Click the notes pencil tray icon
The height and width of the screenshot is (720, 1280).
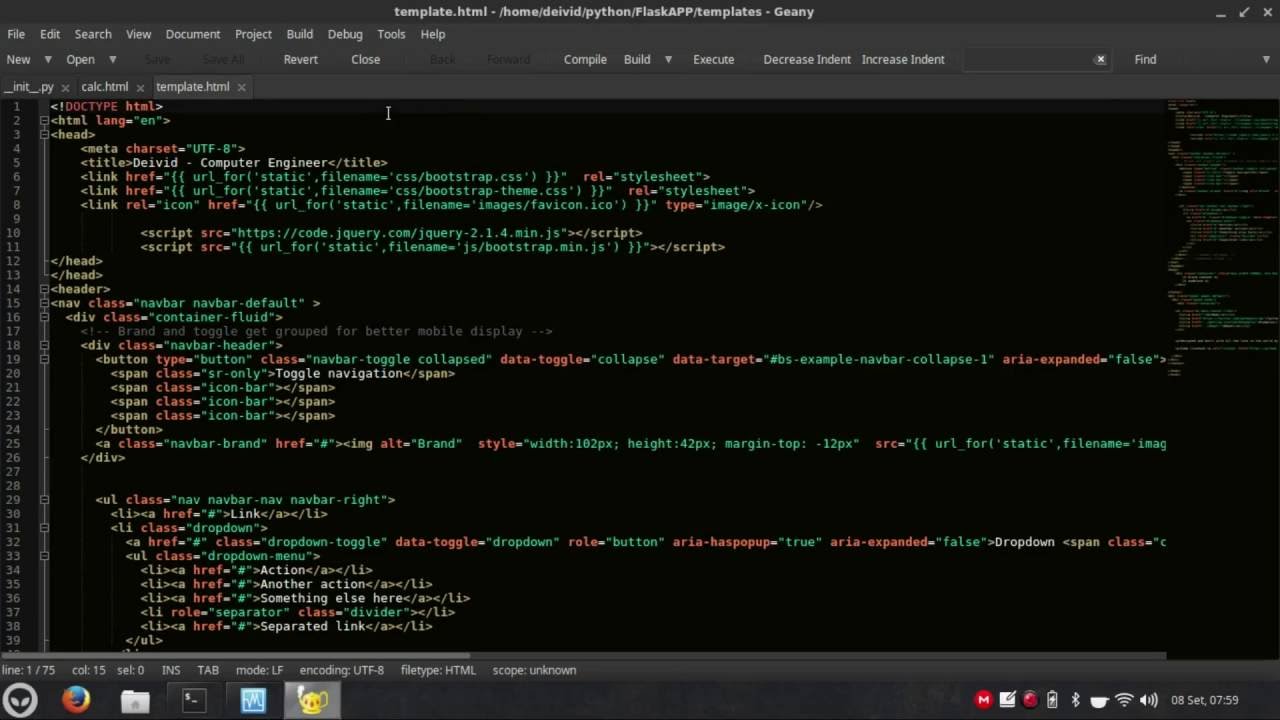[1007, 700]
